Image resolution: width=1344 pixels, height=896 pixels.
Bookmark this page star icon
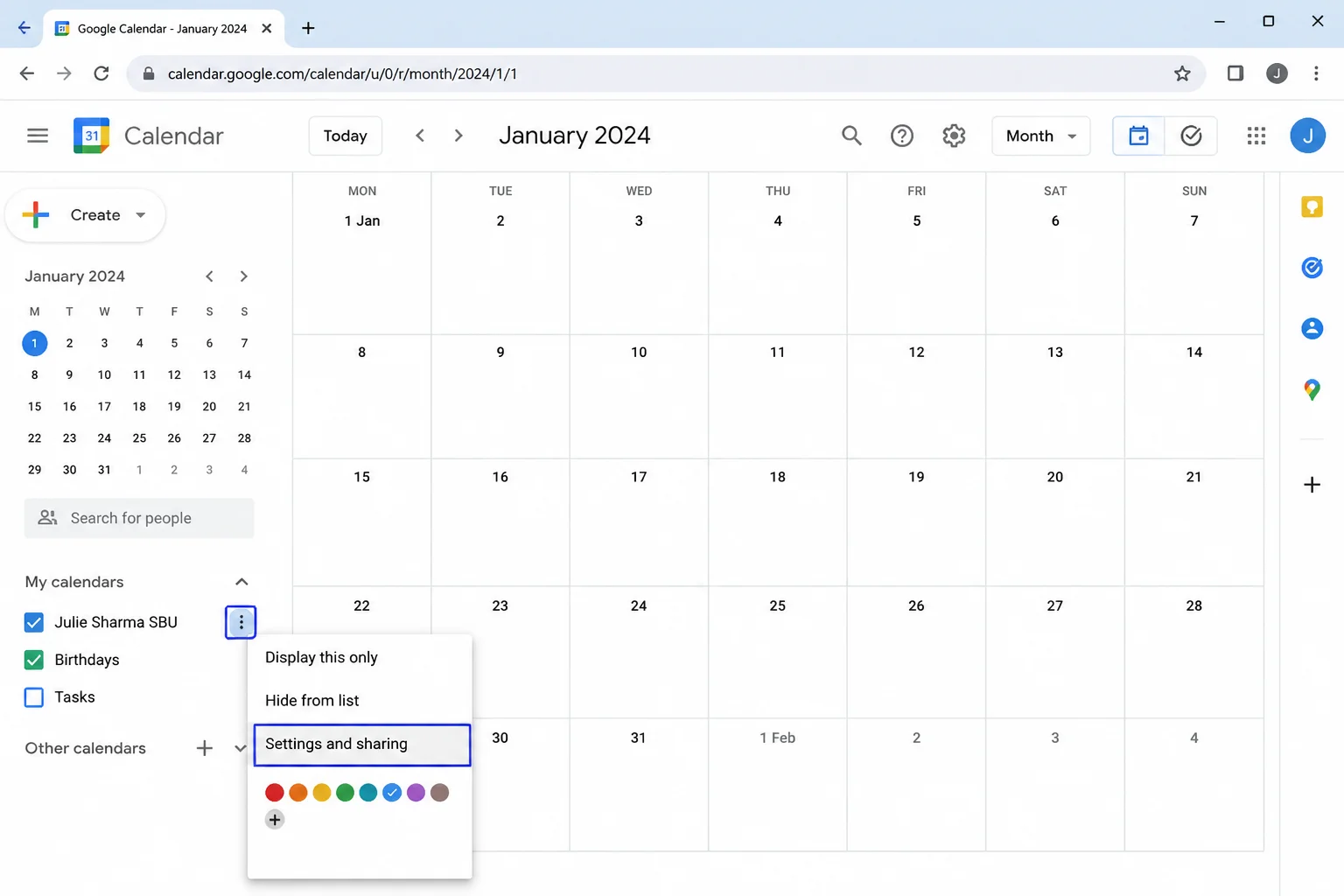[1182, 73]
